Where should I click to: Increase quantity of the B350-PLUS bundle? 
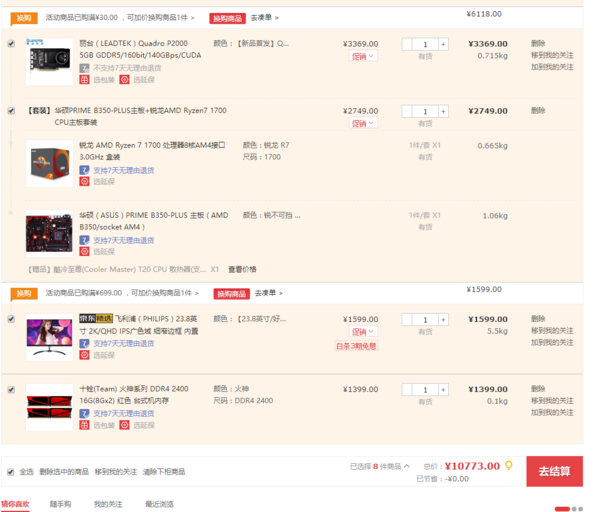pos(443,111)
